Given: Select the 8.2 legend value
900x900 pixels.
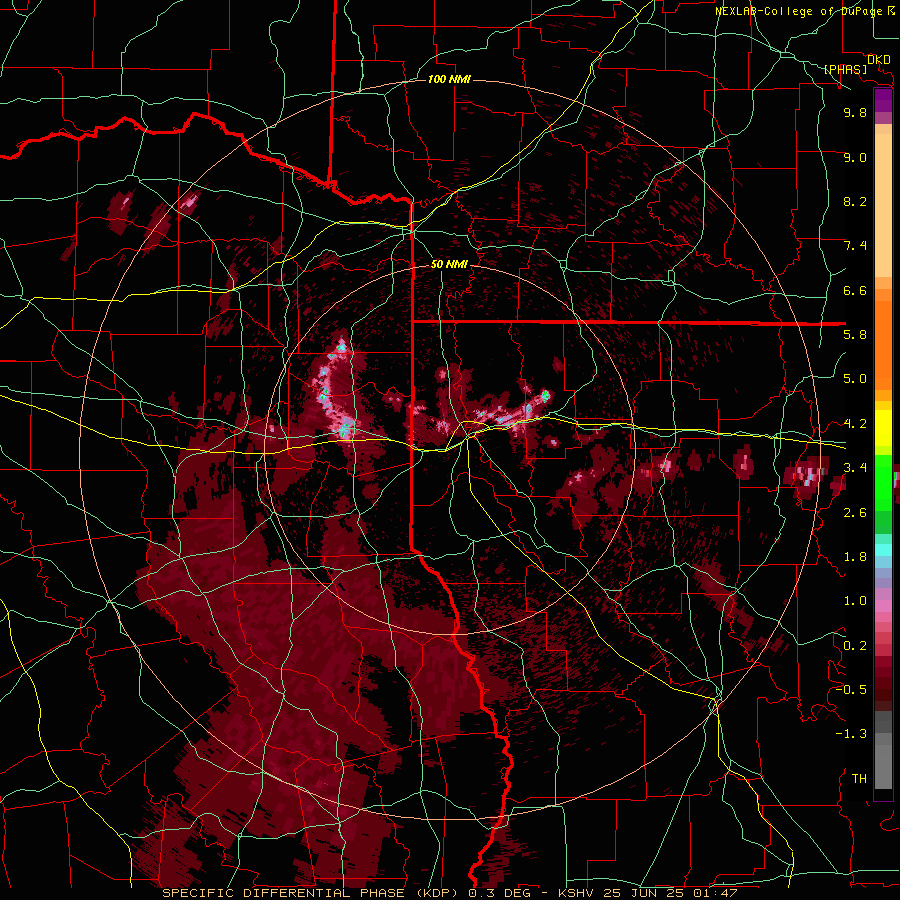Looking at the screenshot, I should [855, 201].
